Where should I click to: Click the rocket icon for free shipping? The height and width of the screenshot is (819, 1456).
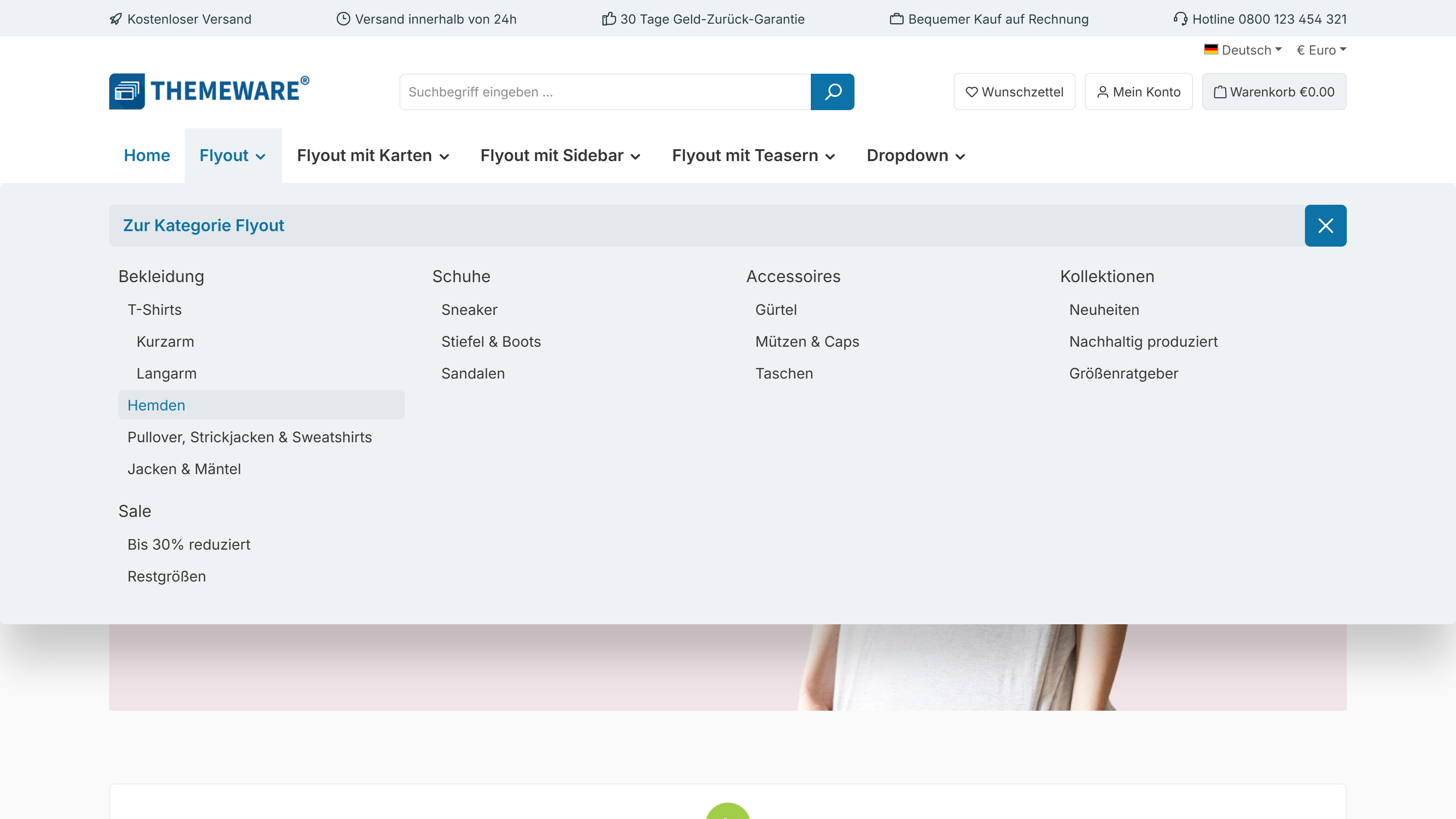click(116, 19)
